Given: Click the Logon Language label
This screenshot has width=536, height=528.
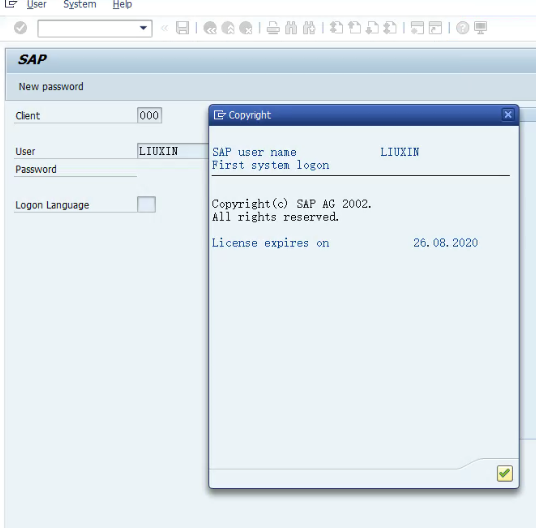Looking at the screenshot, I should [x=52, y=205].
